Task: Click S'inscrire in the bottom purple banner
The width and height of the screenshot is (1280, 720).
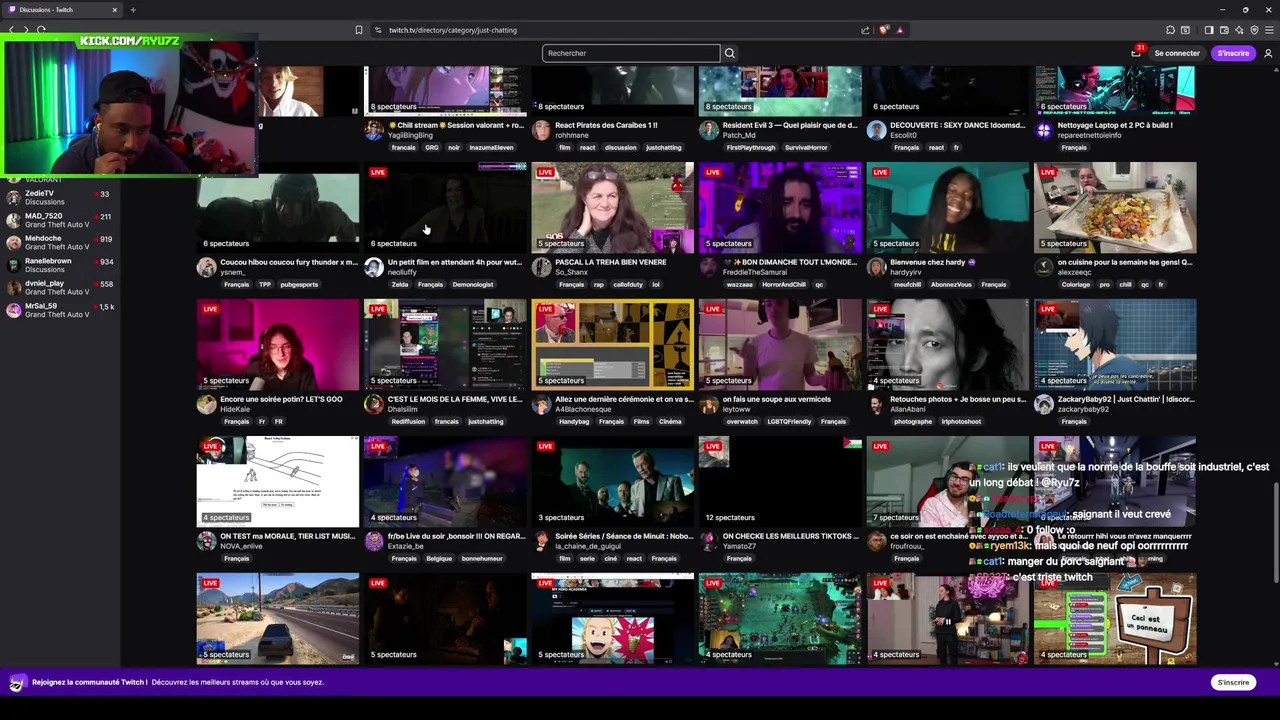Action: click(1233, 682)
